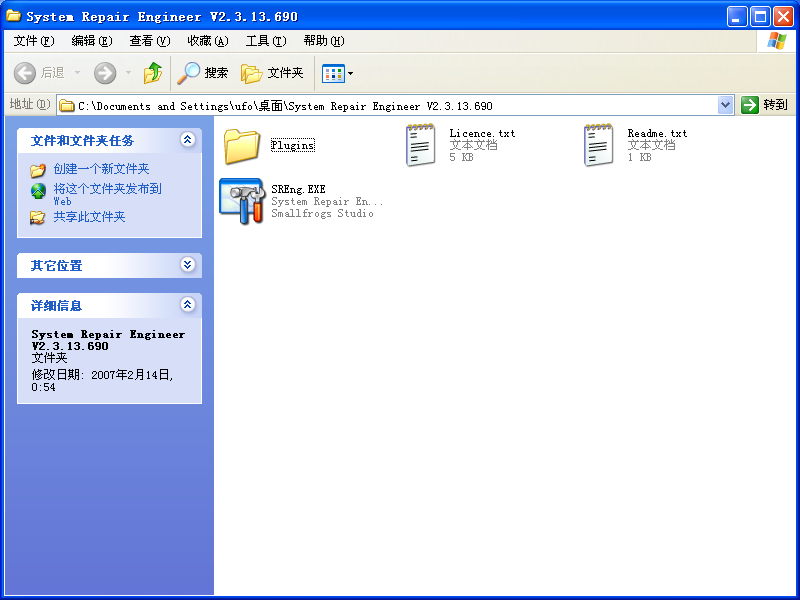Image resolution: width=800 pixels, height=600 pixels.
Task: Open the 查看(V) menu
Action: [x=149, y=41]
